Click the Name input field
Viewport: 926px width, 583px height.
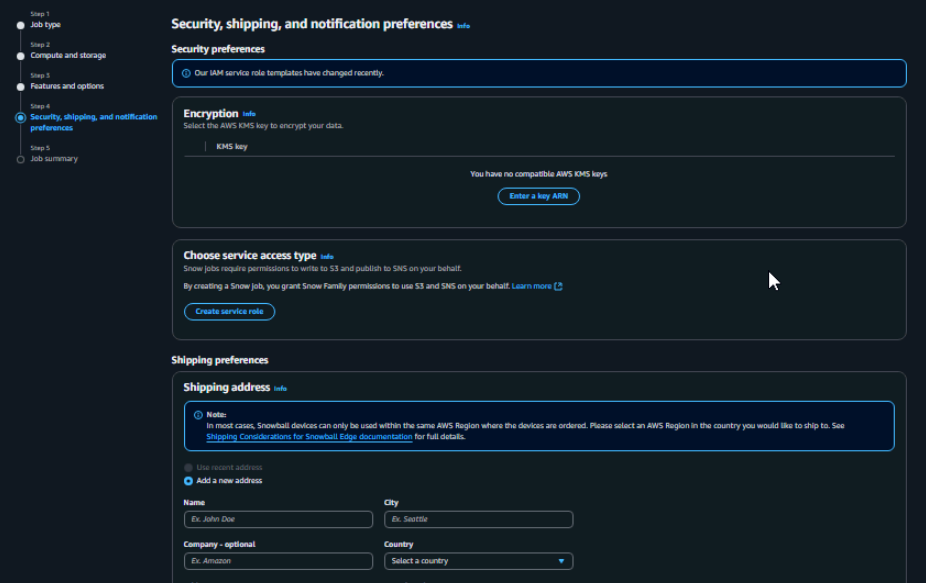278,520
